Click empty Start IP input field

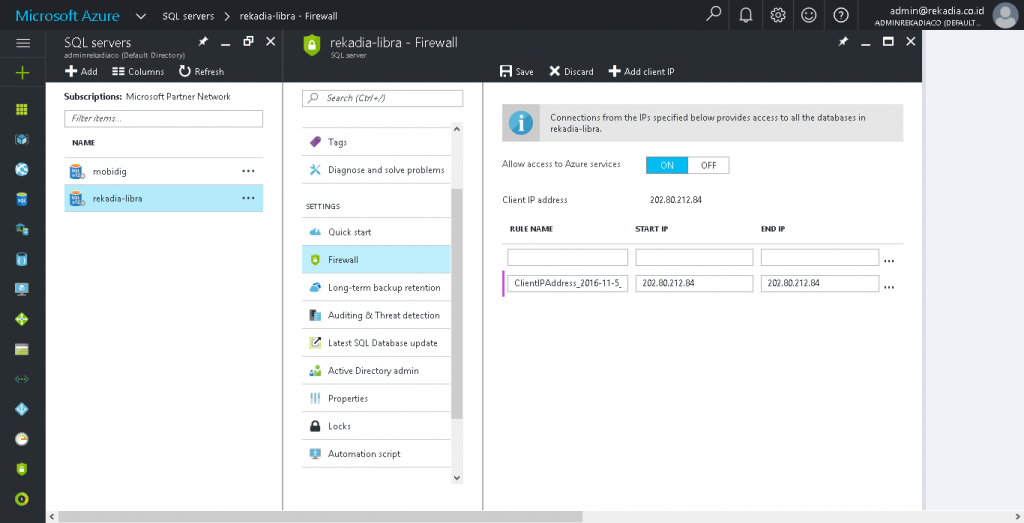pyautogui.click(x=694, y=257)
